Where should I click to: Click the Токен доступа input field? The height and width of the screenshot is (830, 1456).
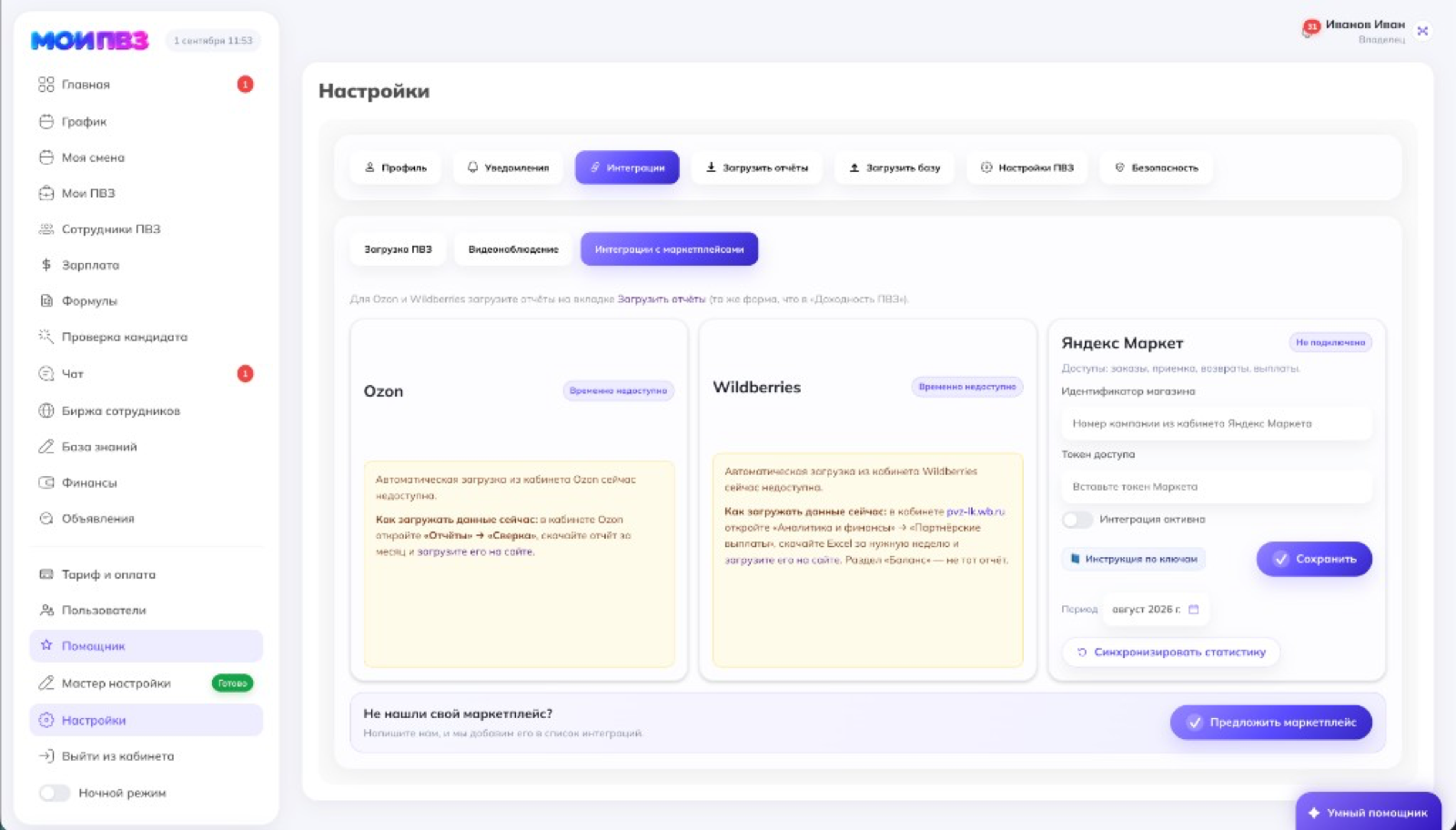coord(1217,487)
